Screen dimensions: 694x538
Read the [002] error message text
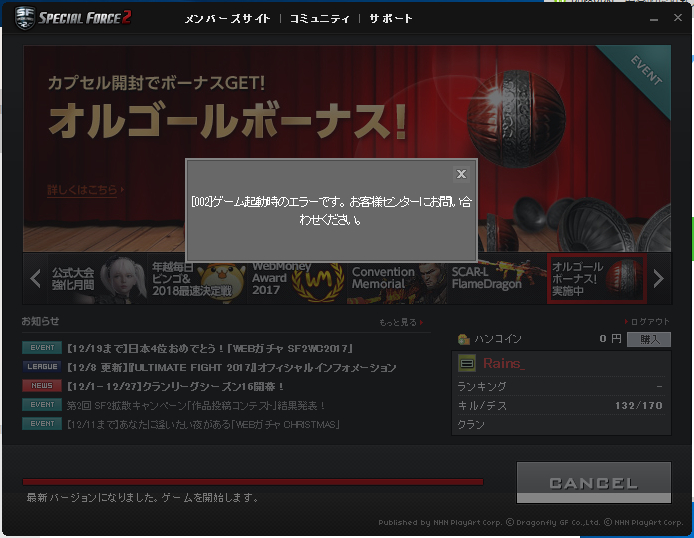(x=331, y=211)
